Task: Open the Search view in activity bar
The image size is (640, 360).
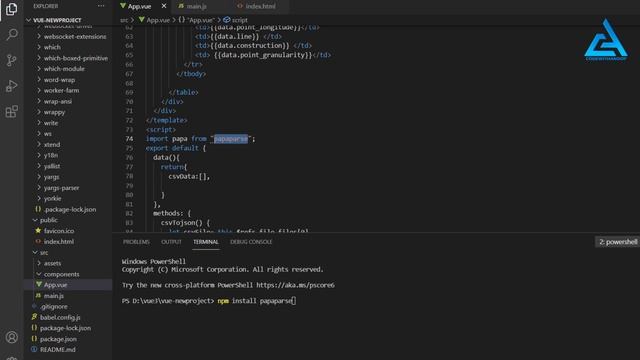Action: [x=12, y=34]
